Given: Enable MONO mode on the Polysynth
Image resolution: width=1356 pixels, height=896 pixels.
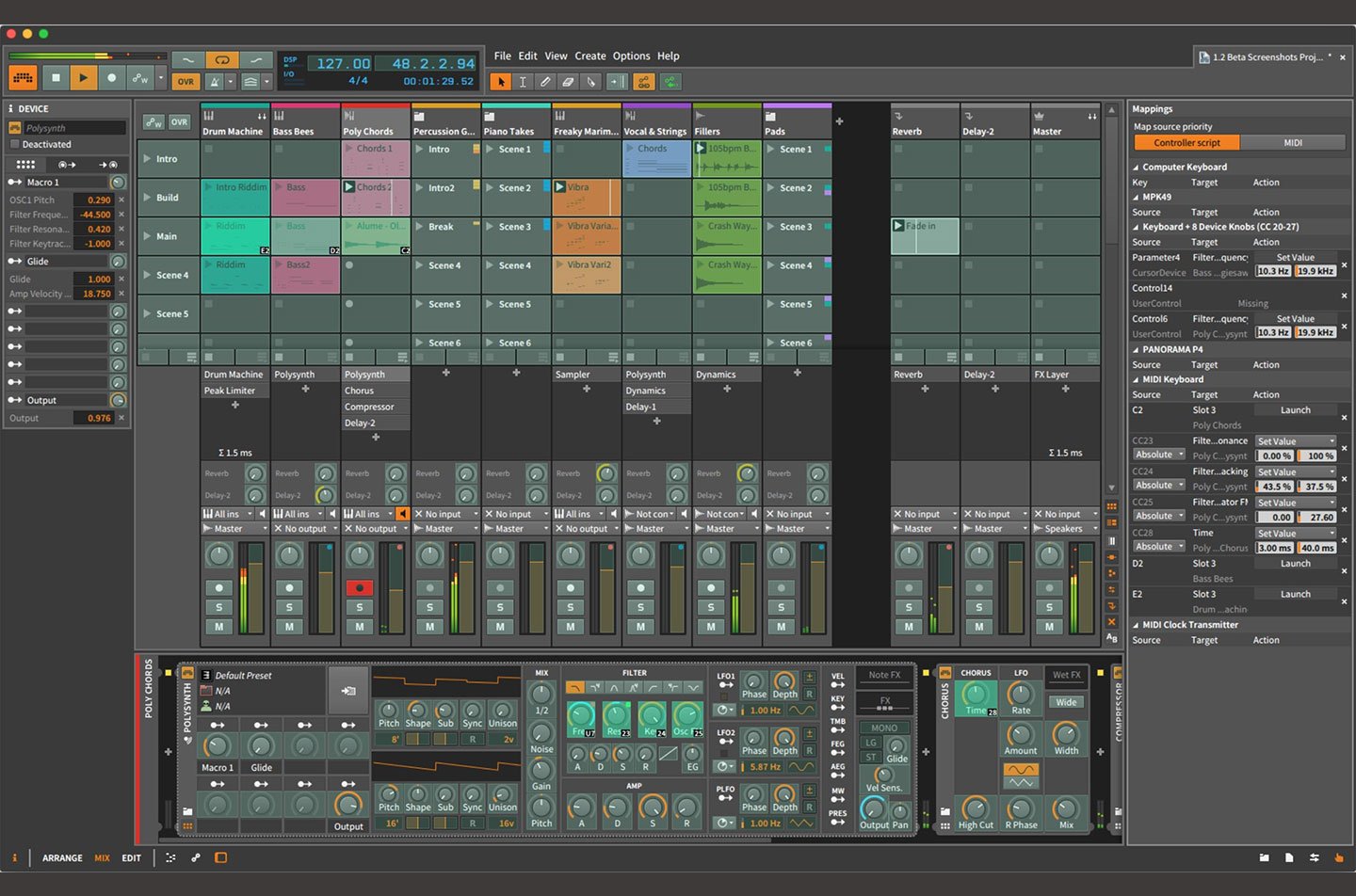Looking at the screenshot, I should 883,728.
